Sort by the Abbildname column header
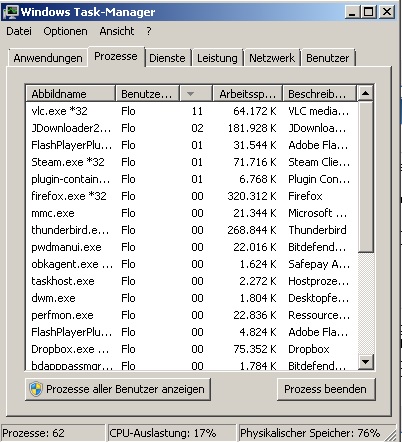The height and width of the screenshot is (442, 402). pos(70,94)
